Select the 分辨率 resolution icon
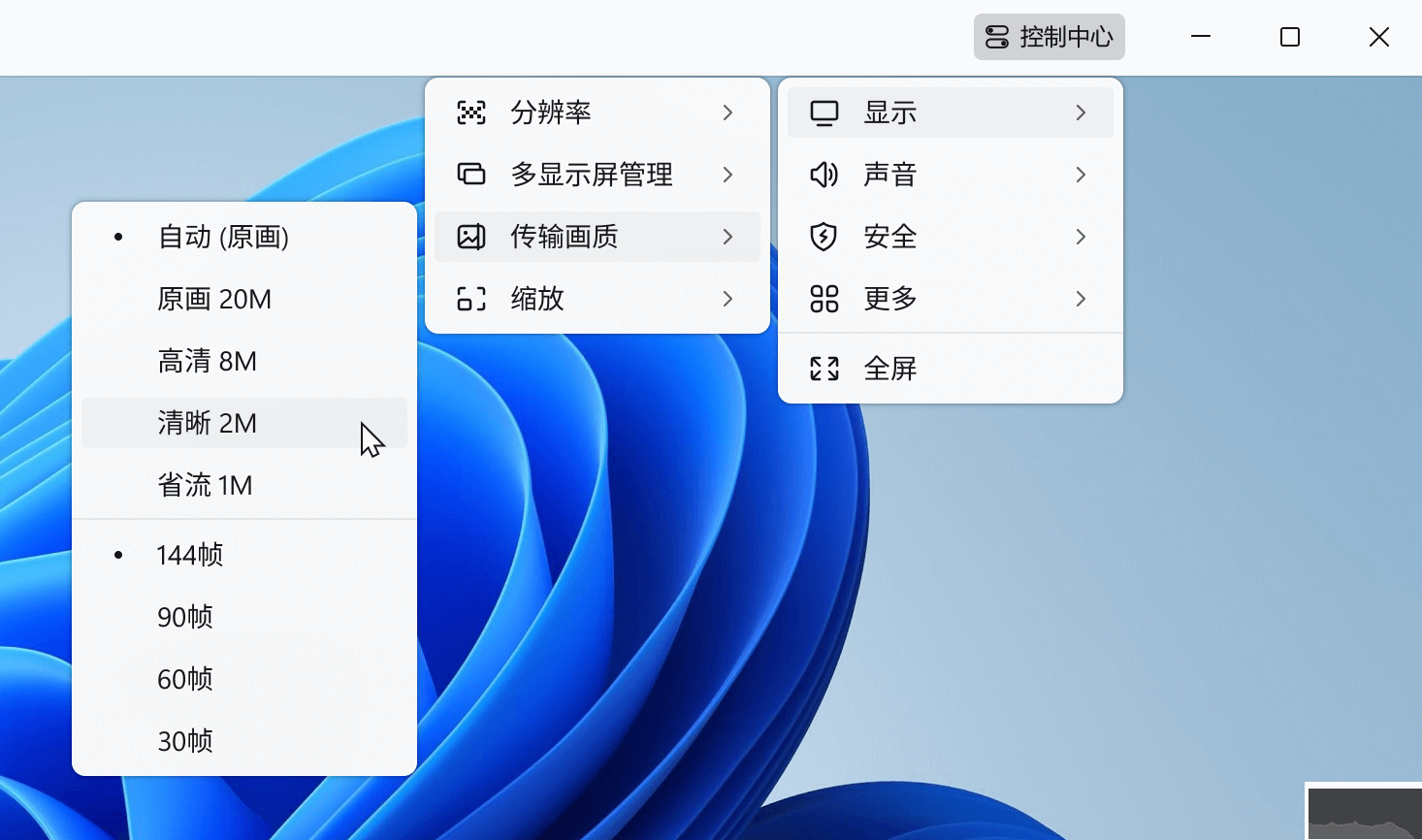Viewport: 1422px width, 840px height. pyautogui.click(x=470, y=113)
